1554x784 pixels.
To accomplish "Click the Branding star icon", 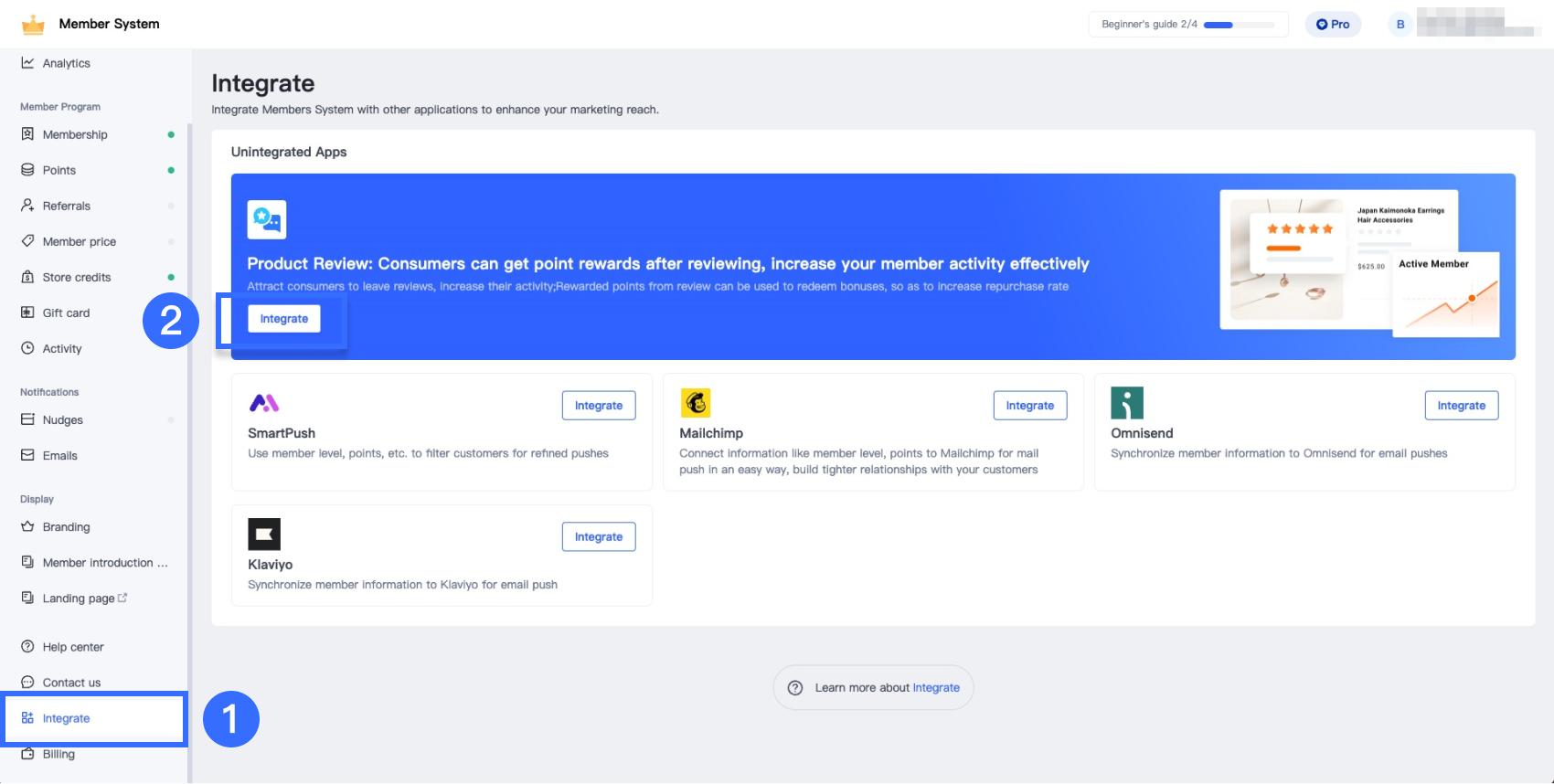I will (27, 526).
